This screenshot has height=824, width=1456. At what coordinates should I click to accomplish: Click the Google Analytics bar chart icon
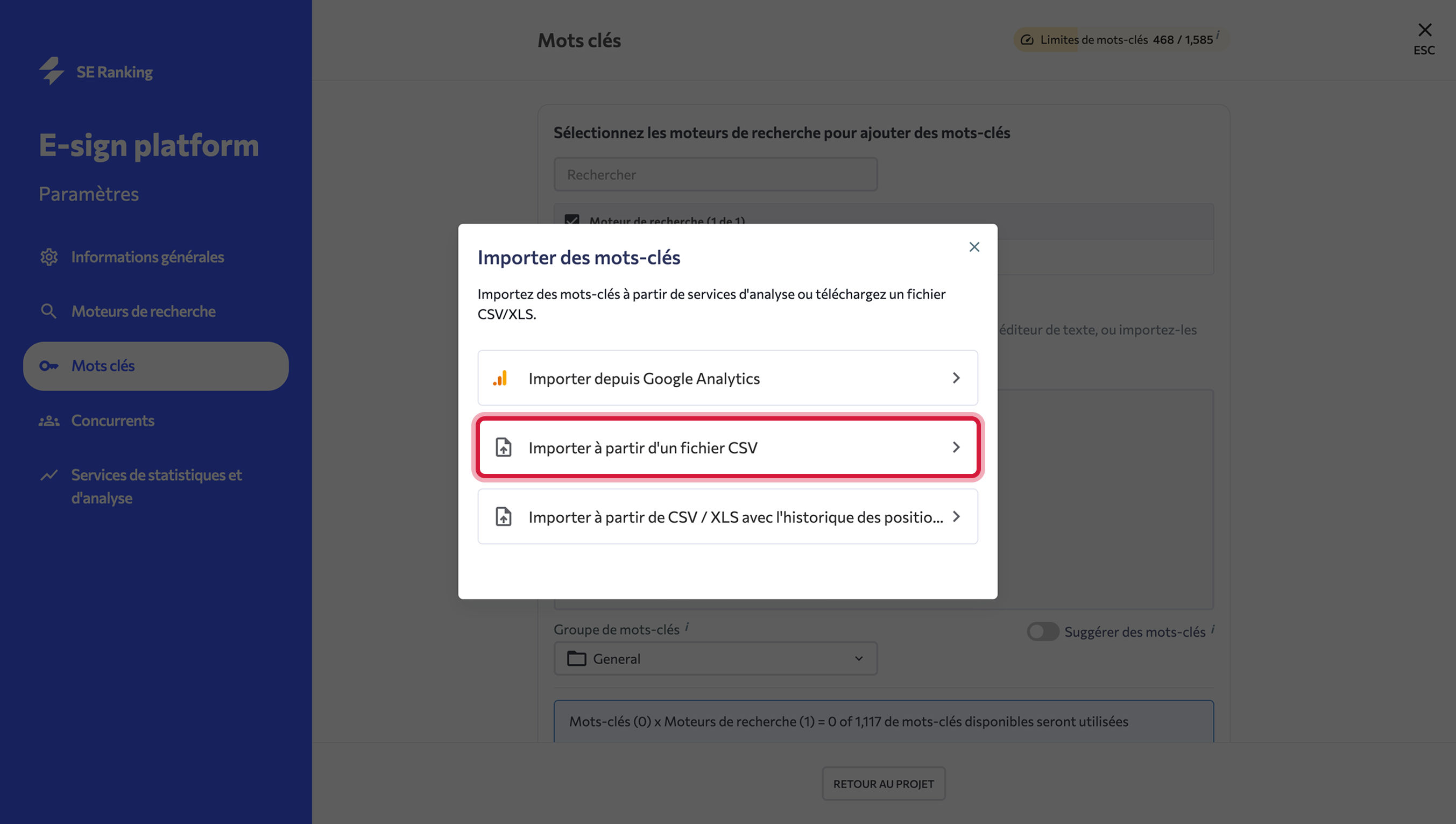500,378
